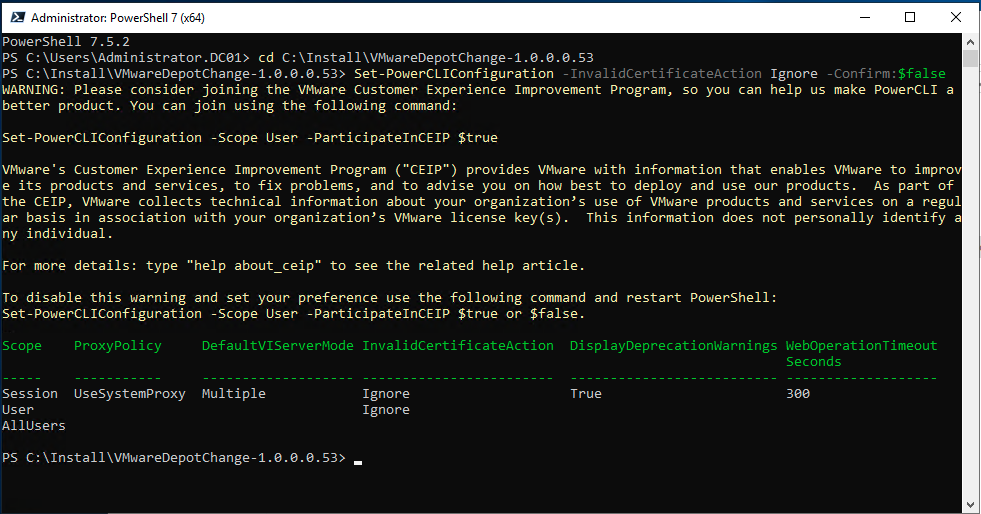Click the 'InvalidCertificateAction' column header

(x=457, y=346)
